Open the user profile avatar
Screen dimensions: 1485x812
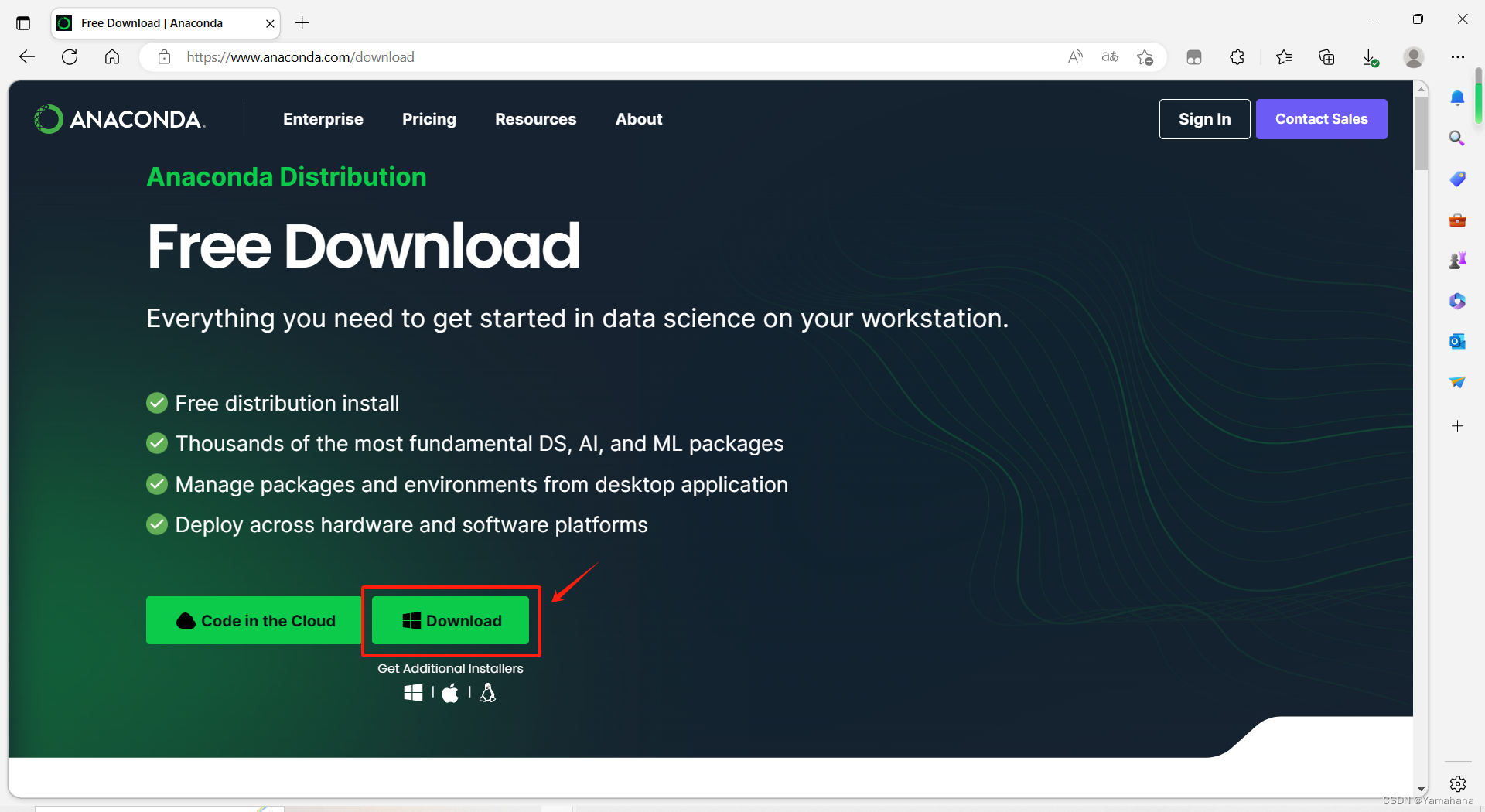(1414, 57)
